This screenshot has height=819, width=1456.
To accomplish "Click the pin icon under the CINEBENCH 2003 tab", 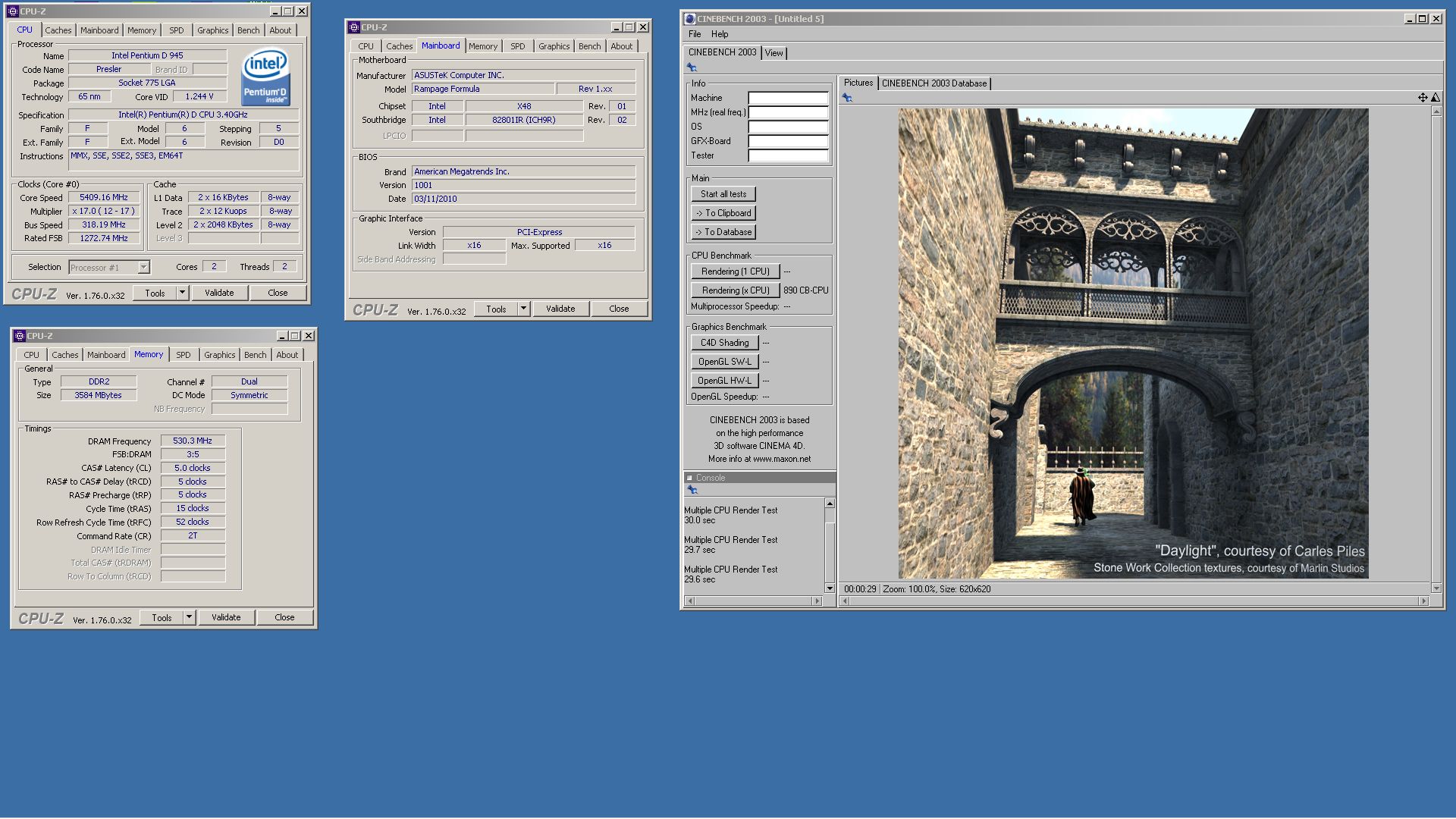I will [x=692, y=67].
